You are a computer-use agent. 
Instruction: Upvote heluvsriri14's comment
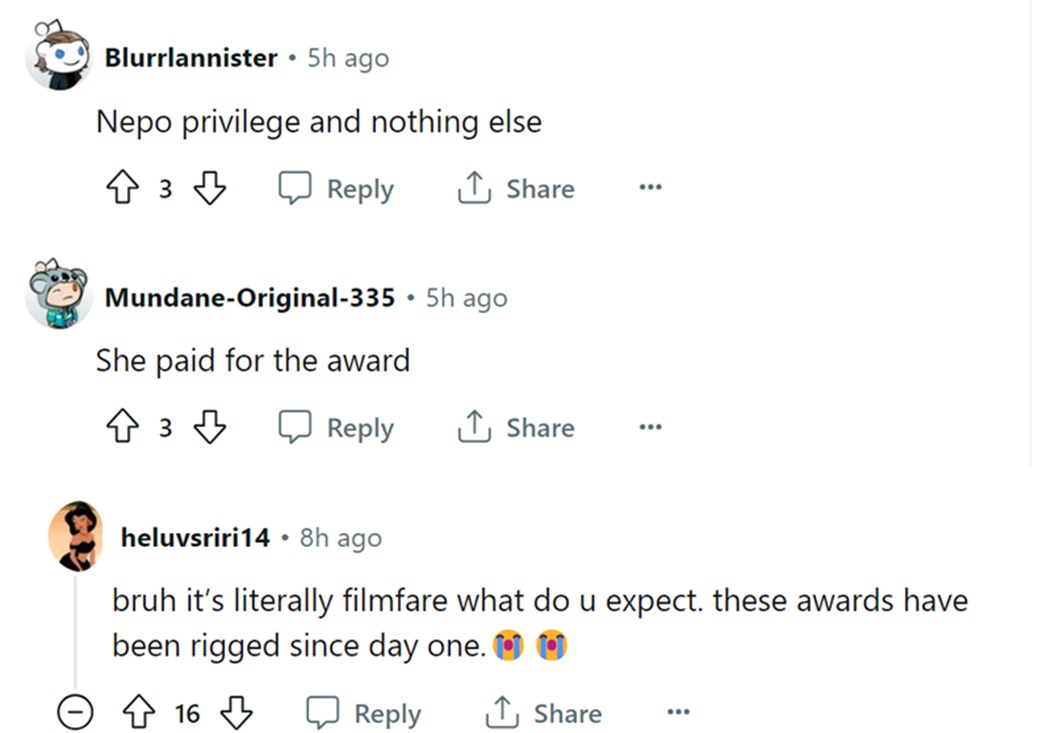(138, 713)
